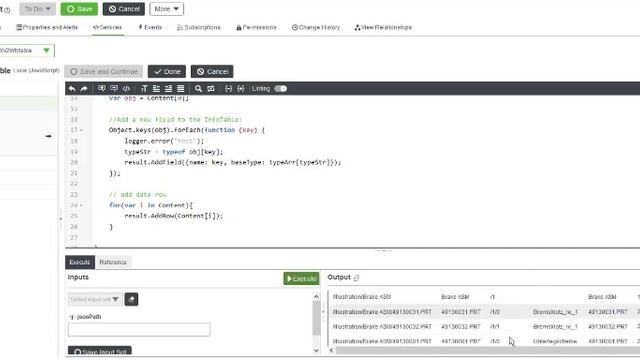Click the /1/0 cell in Output table
The width and height of the screenshot is (640, 360).
(x=495, y=312)
